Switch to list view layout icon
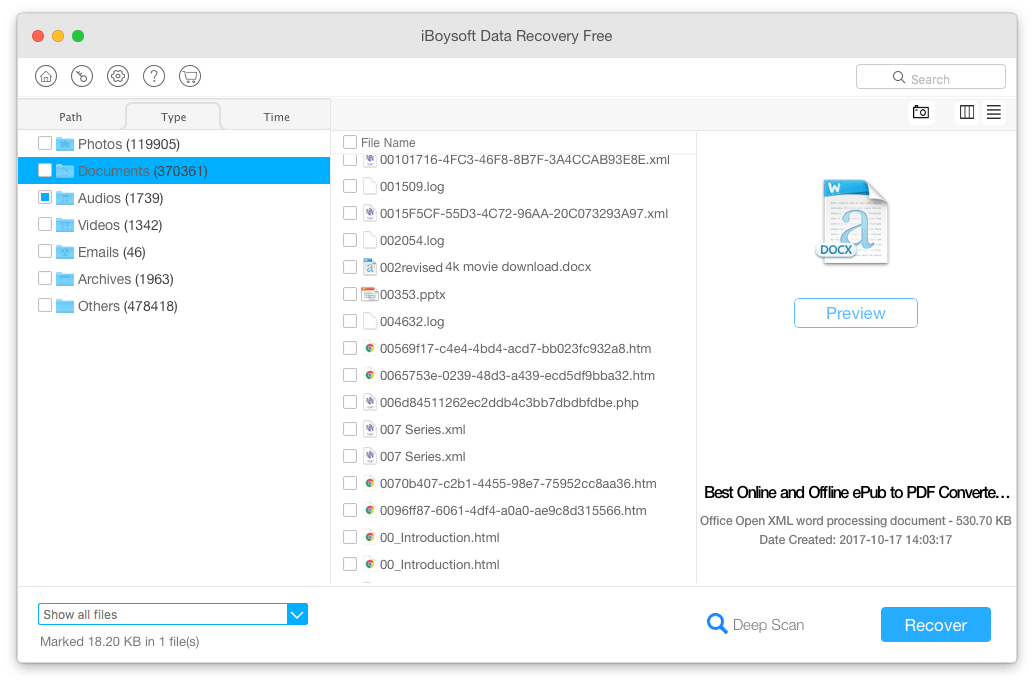The width and height of the screenshot is (1034, 684). click(993, 112)
